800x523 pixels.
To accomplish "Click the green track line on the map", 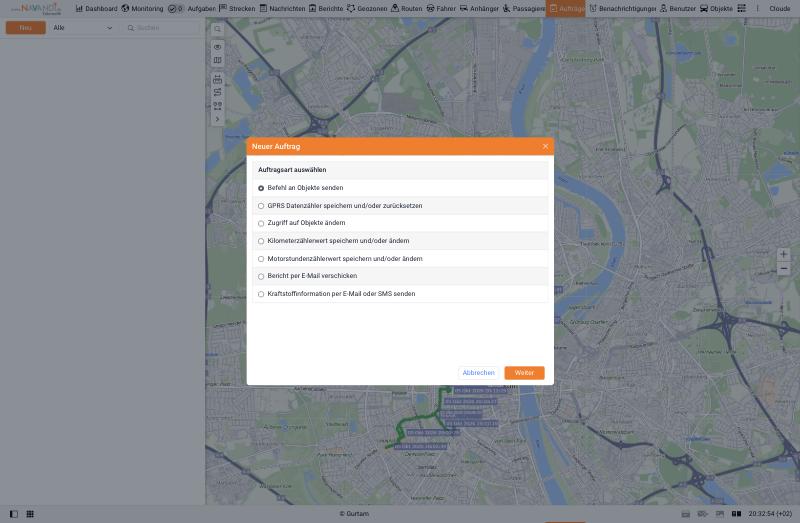I will click(x=417, y=419).
